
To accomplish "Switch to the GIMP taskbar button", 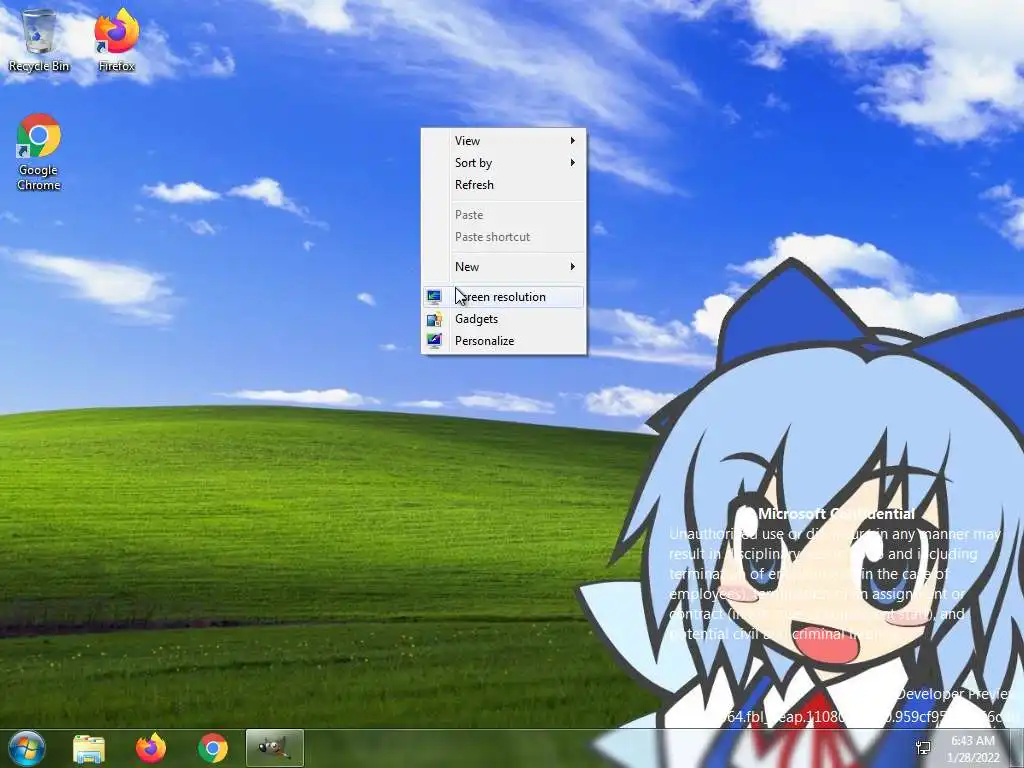I will [x=274, y=748].
